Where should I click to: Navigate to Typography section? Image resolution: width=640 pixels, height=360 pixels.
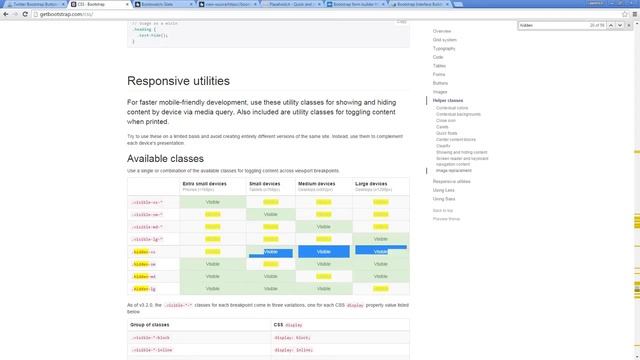coord(444,49)
